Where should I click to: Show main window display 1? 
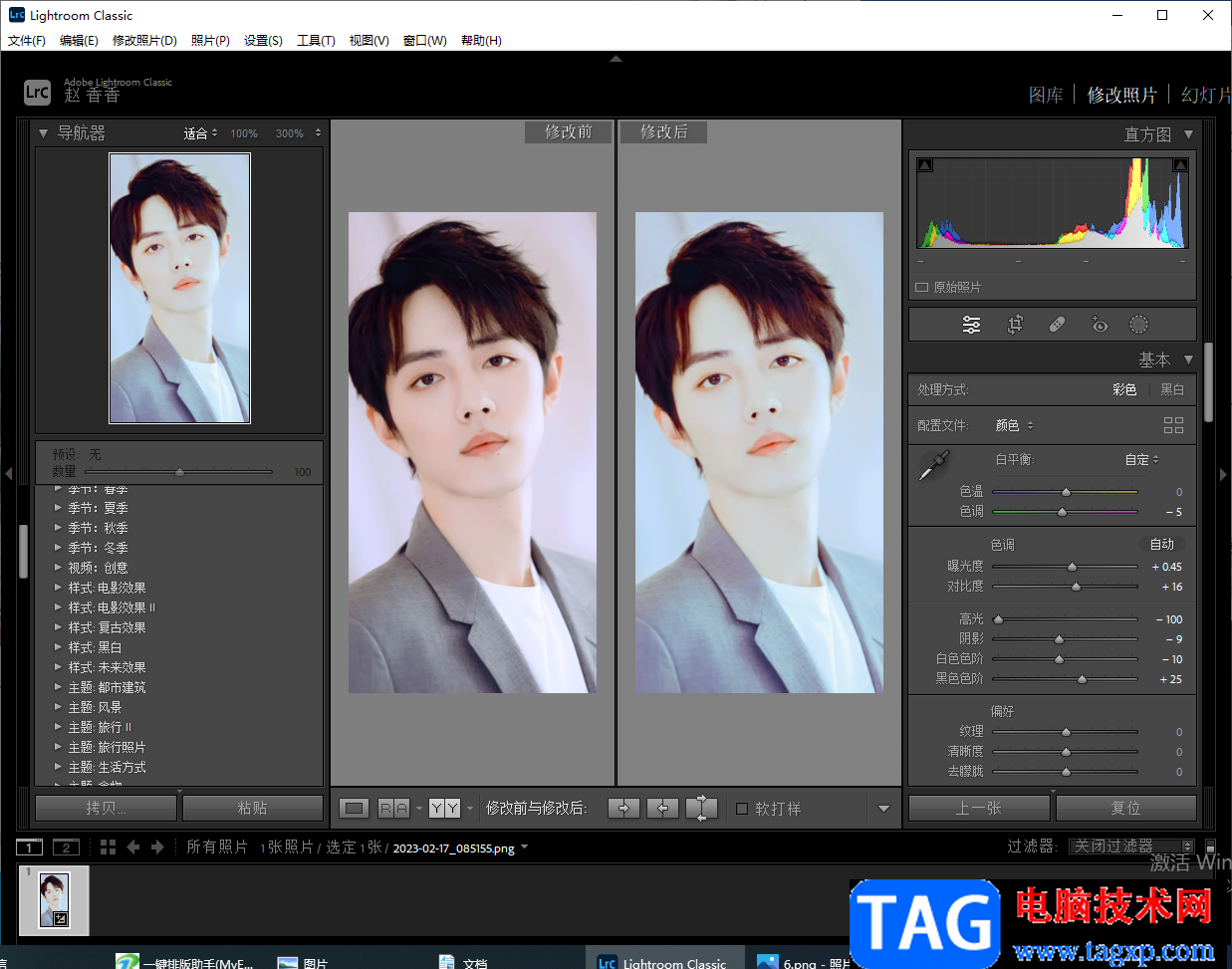point(29,848)
